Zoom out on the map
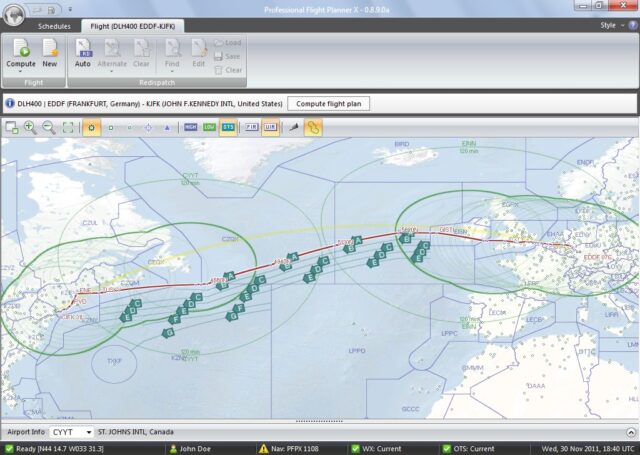640x455 pixels. pyautogui.click(x=48, y=127)
